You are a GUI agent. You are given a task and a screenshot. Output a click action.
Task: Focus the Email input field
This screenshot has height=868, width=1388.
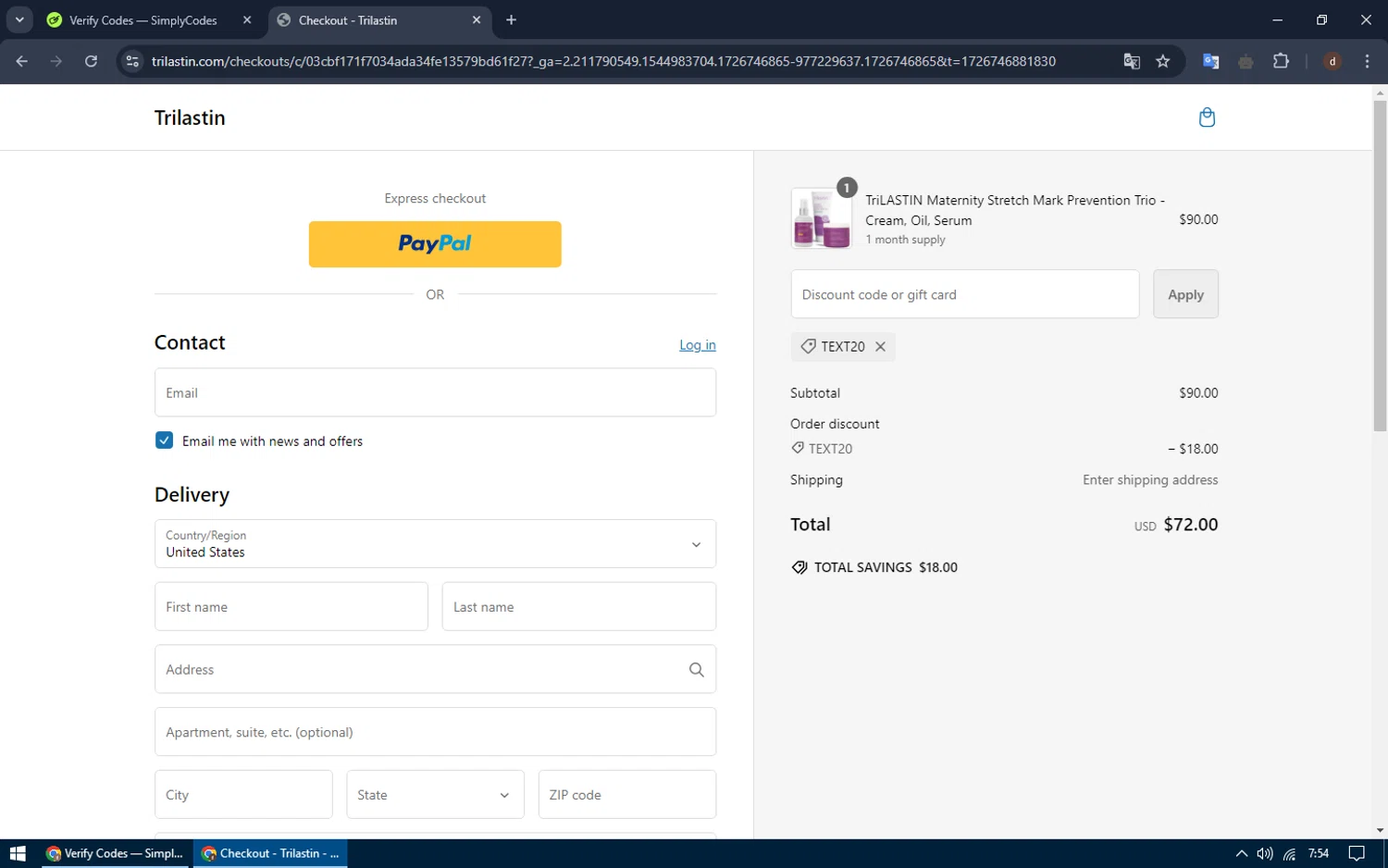click(435, 392)
